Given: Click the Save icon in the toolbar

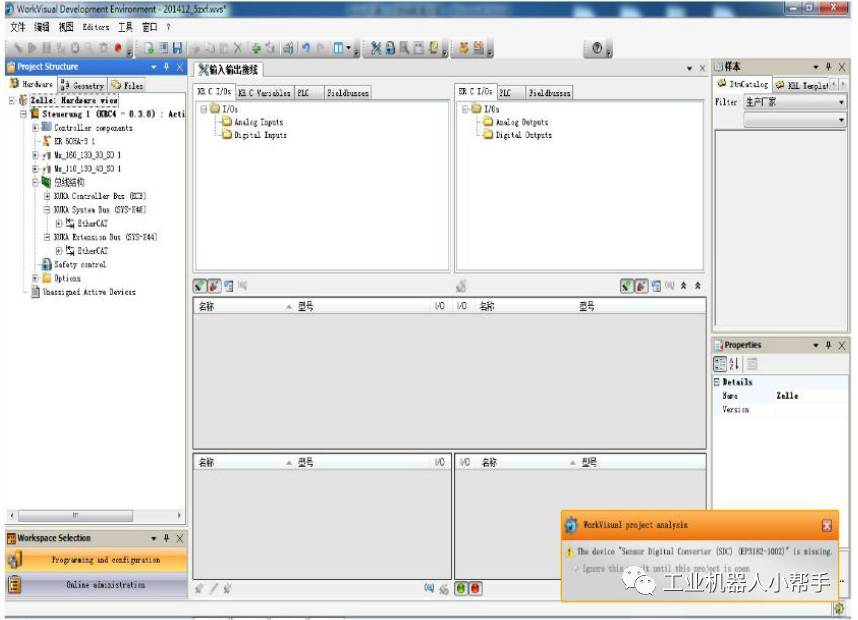Looking at the screenshot, I should (177, 48).
